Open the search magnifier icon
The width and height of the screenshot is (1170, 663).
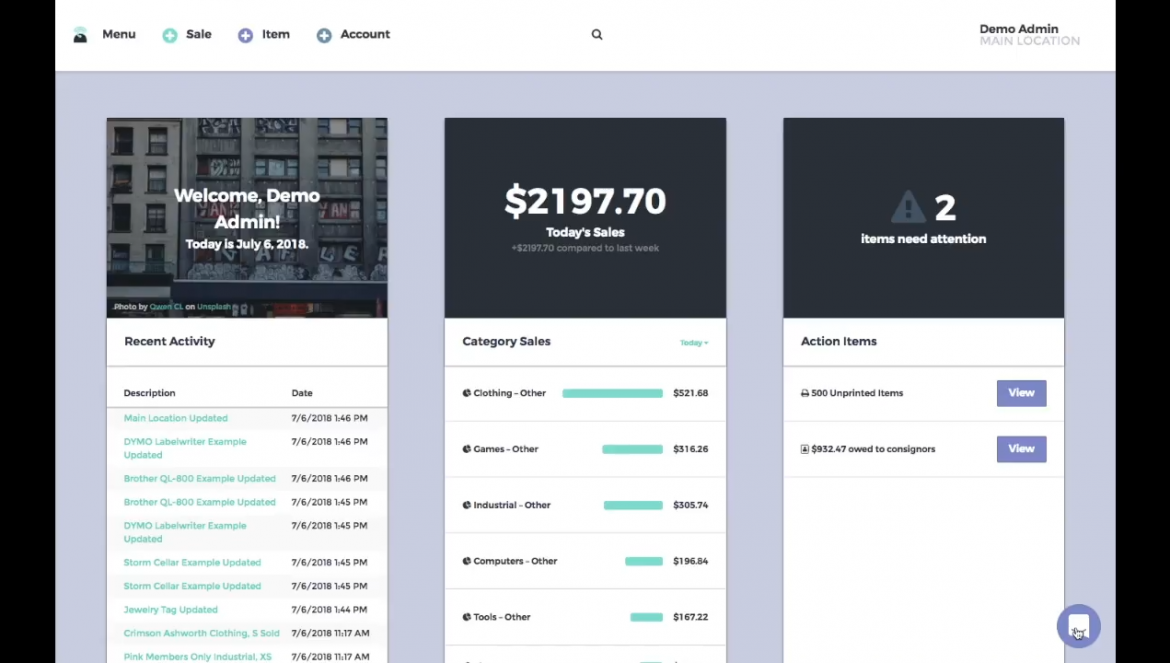coord(597,34)
